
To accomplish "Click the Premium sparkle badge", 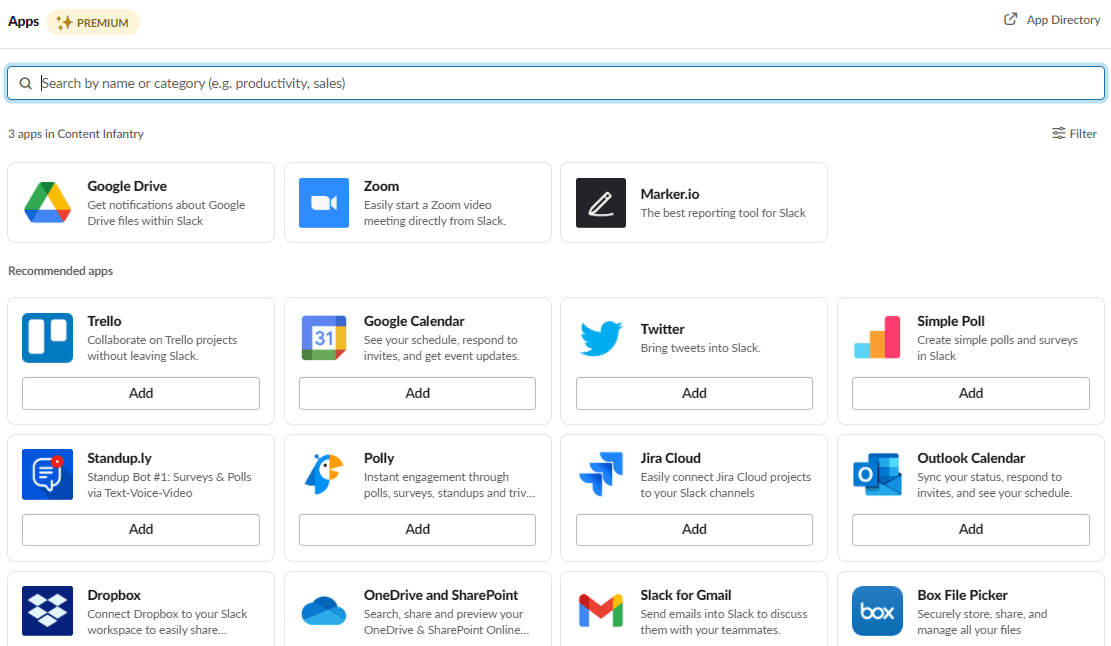I will click(x=93, y=23).
